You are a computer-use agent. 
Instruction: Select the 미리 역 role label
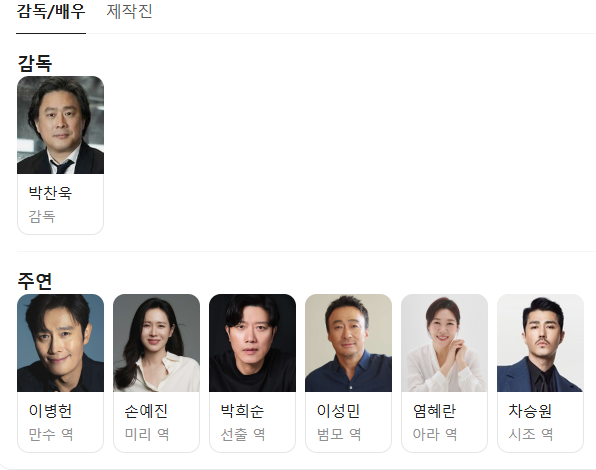coord(147,434)
